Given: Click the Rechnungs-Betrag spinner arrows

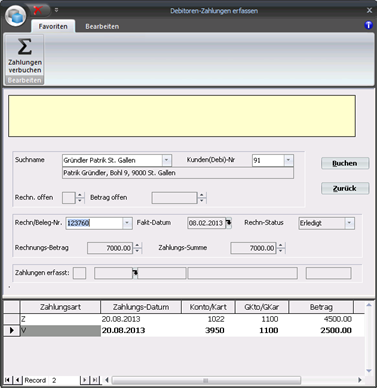Looking at the screenshot, I should (137, 248).
